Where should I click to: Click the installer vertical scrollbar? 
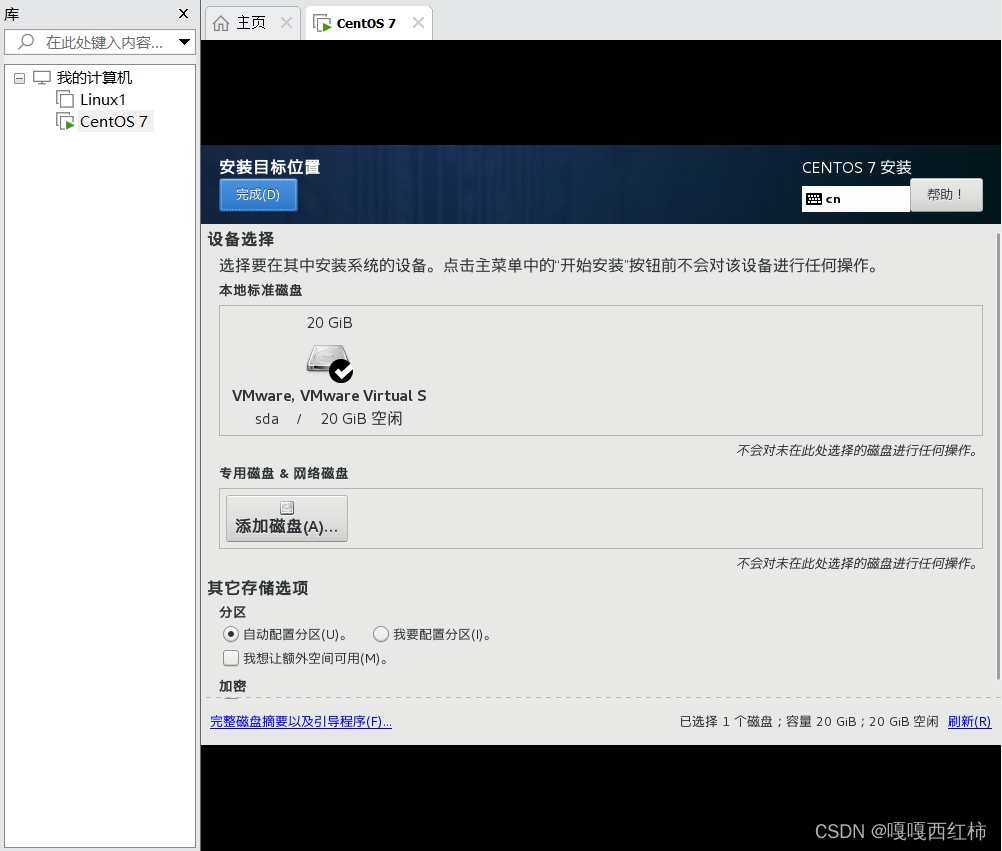click(998, 456)
